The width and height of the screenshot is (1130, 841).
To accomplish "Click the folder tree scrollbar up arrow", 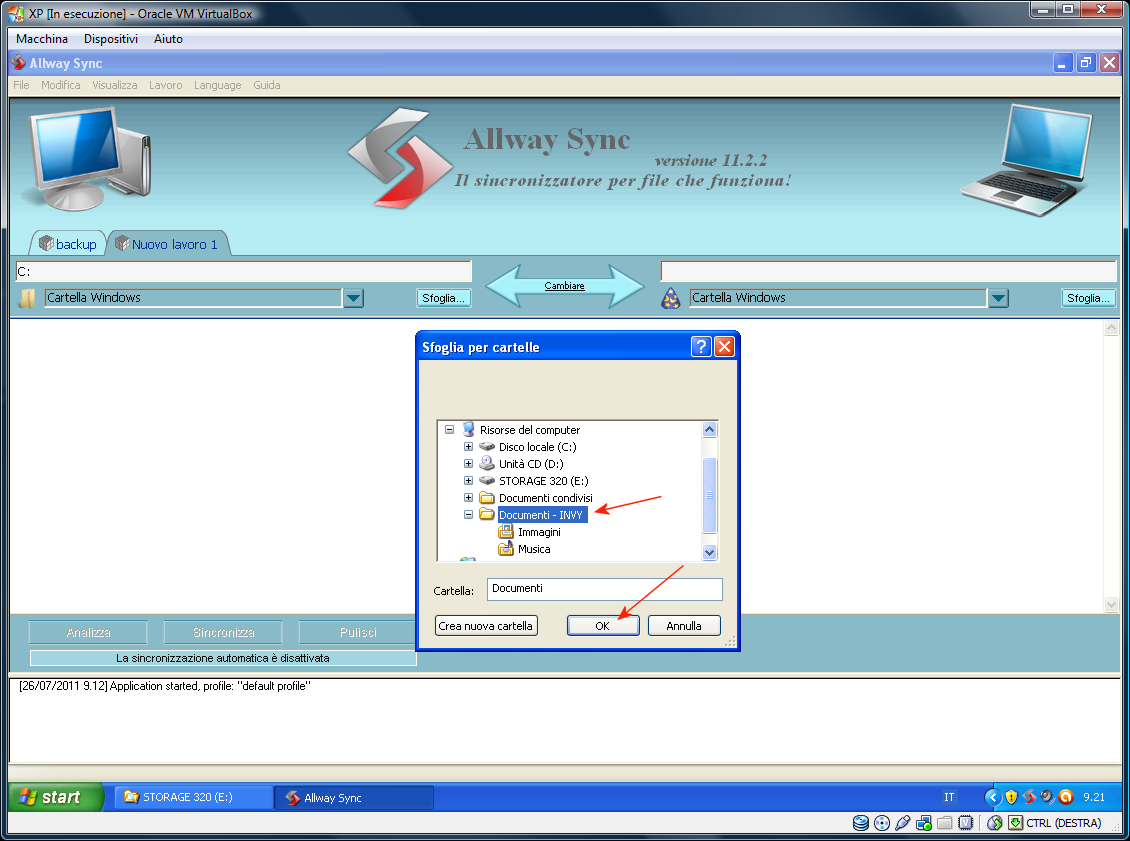I will pos(709,430).
